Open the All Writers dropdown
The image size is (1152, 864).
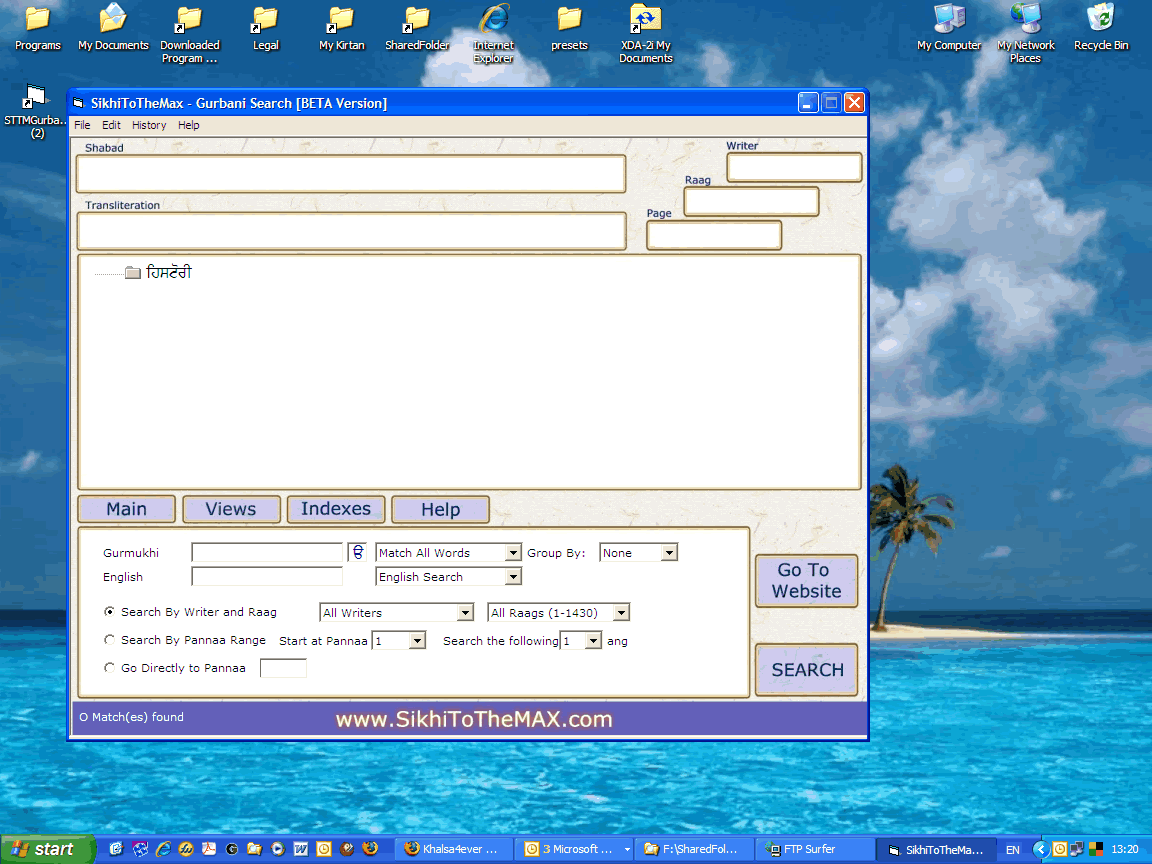coord(465,613)
